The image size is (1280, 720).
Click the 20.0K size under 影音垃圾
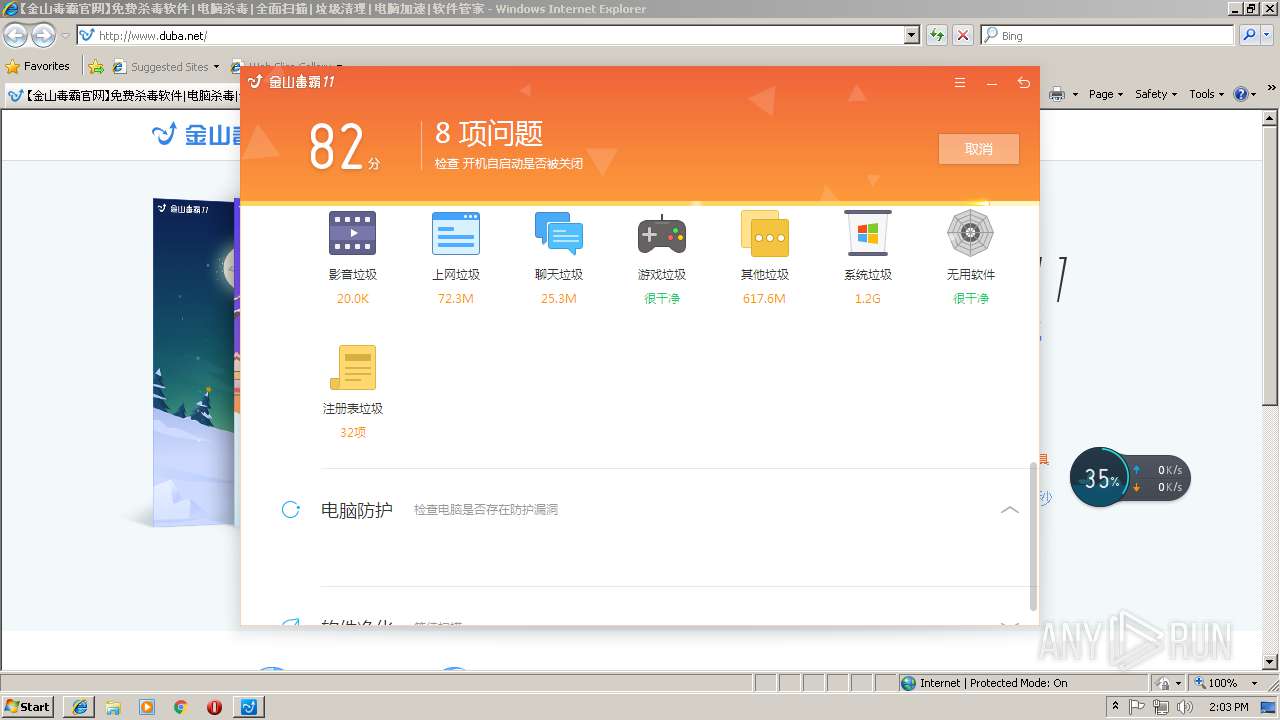(x=352, y=299)
